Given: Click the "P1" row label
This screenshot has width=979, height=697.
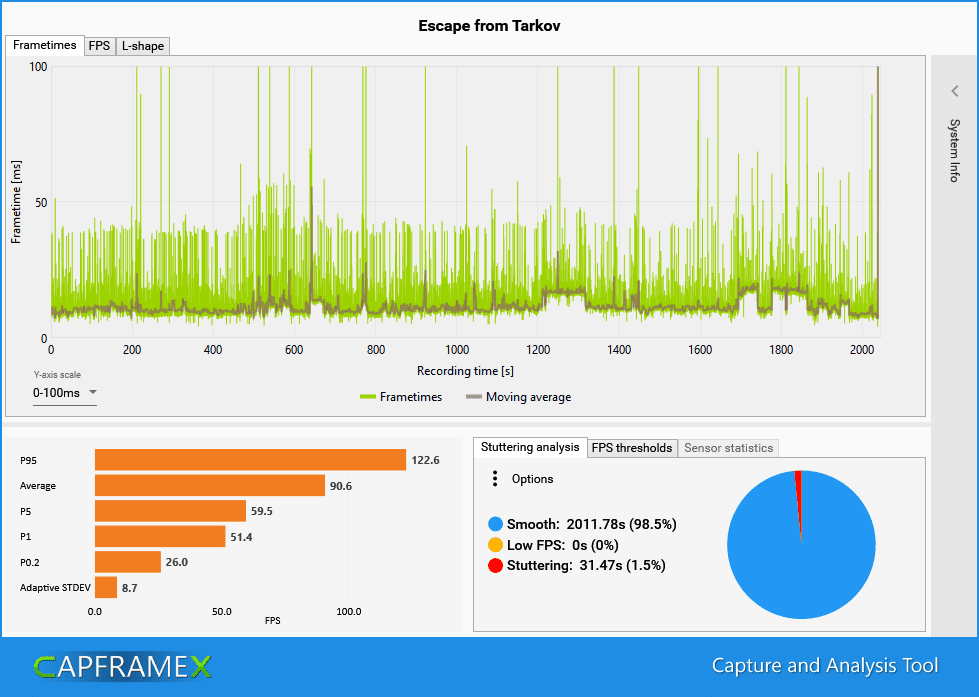Looking at the screenshot, I should tap(26, 537).
